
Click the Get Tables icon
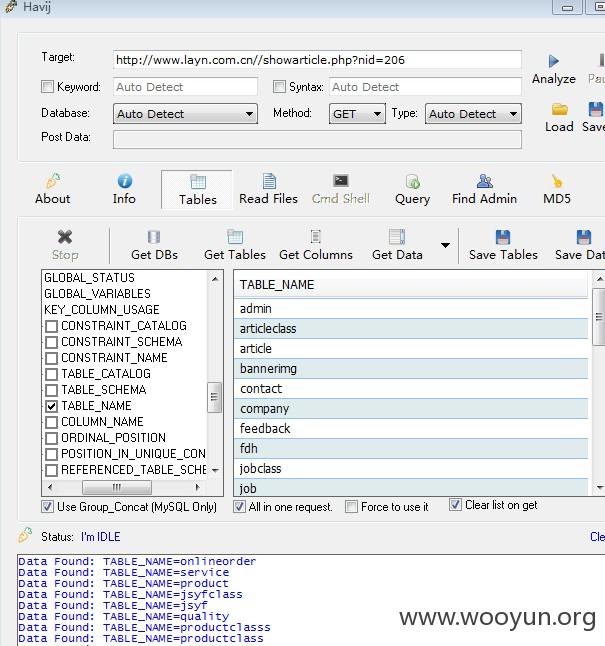[x=235, y=236]
